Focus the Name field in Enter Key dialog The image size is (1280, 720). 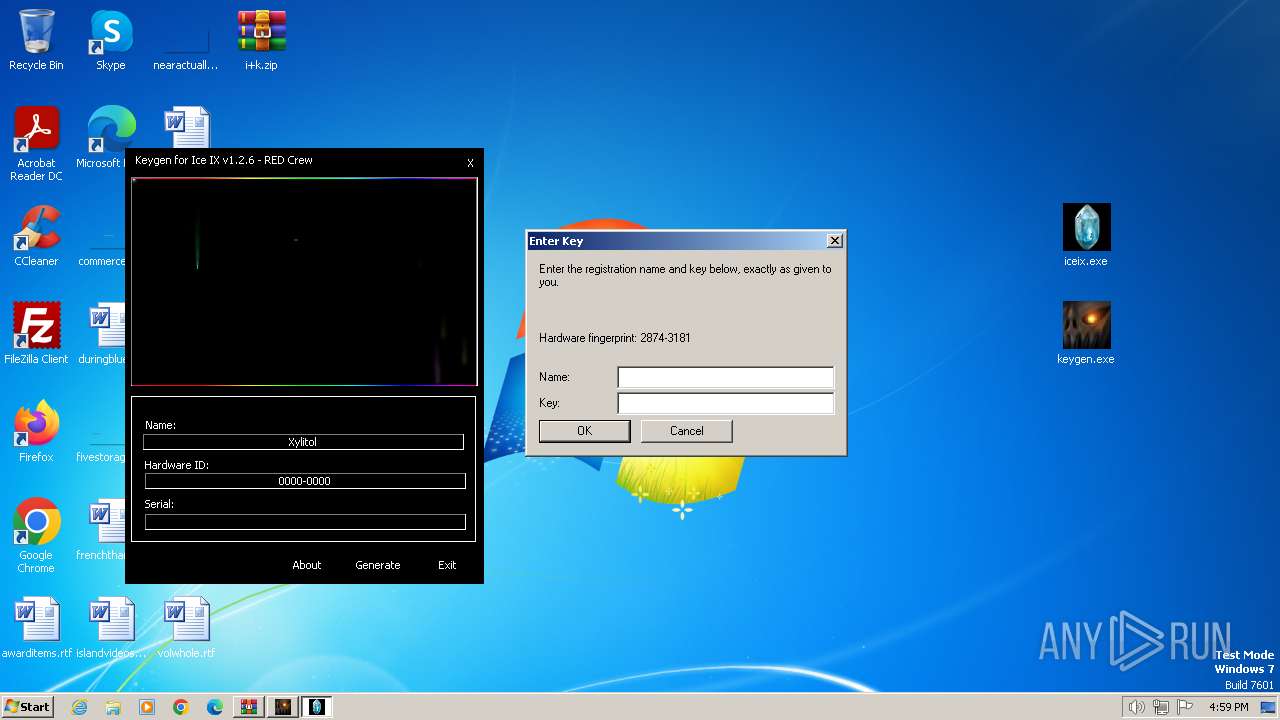click(725, 377)
